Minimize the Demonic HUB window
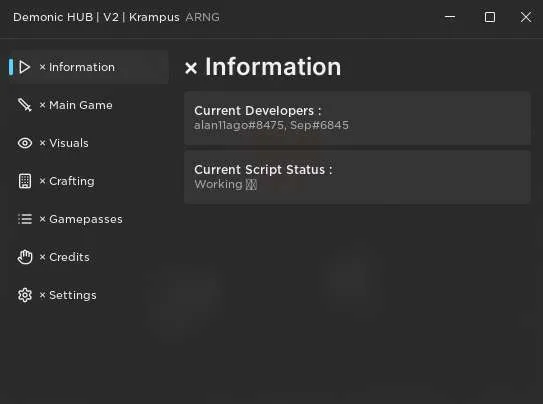The width and height of the screenshot is (543, 404). point(450,17)
